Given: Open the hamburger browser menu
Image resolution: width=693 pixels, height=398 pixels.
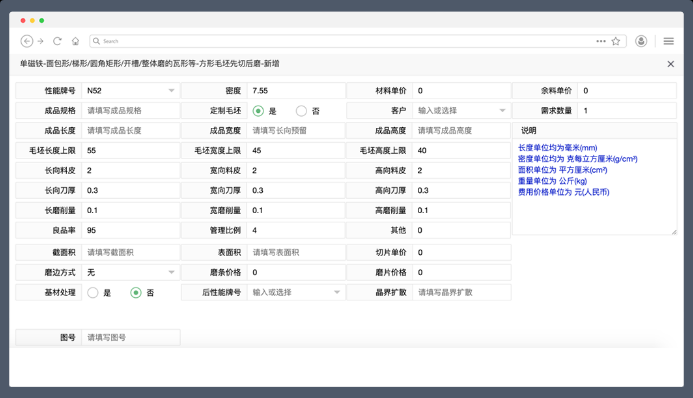Looking at the screenshot, I should pyautogui.click(x=669, y=41).
